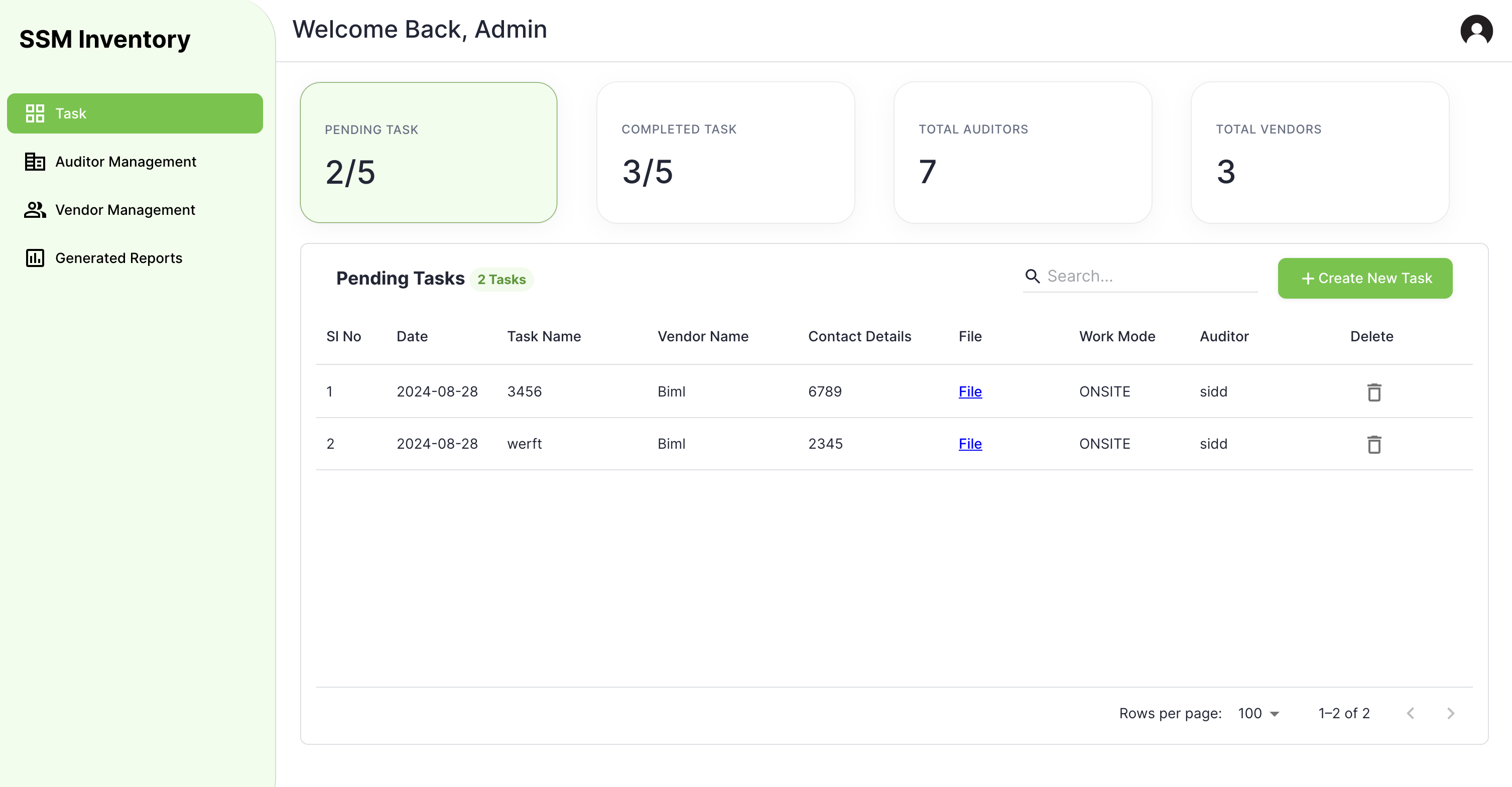
Task: Click the Auditor Management building icon
Action: tap(35, 162)
